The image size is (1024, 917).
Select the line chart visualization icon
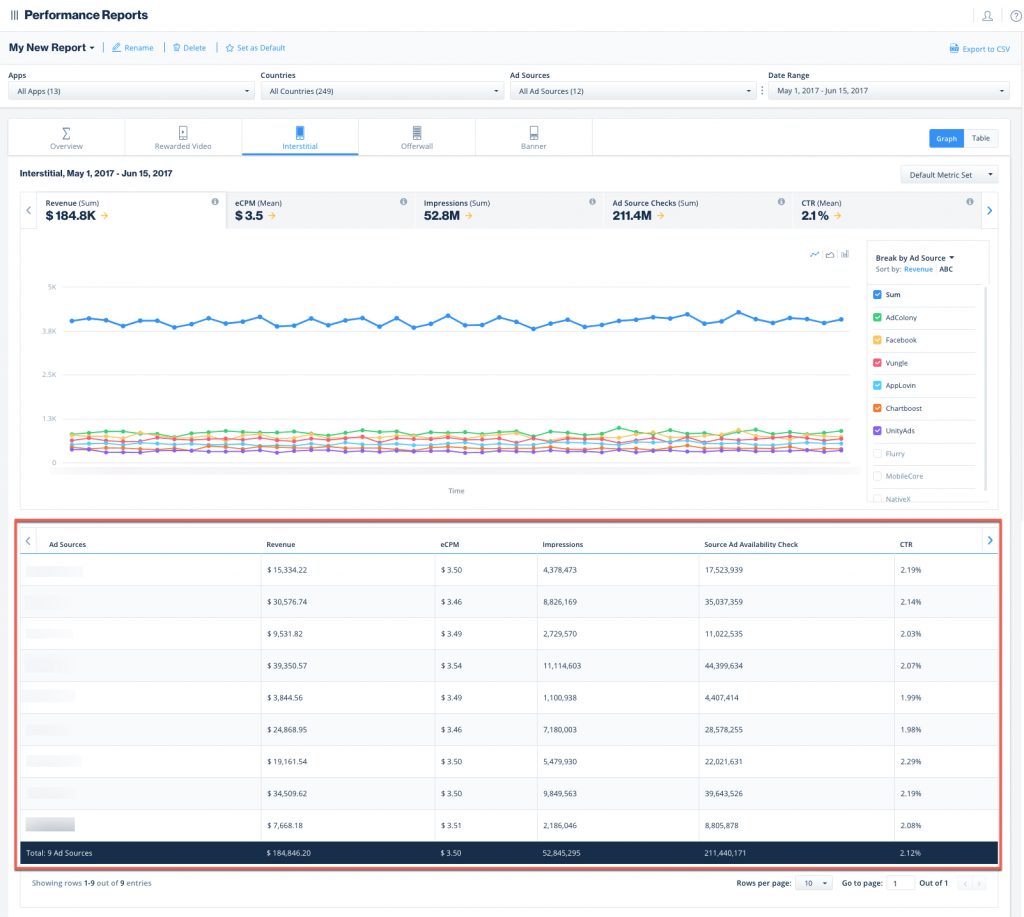(814, 254)
